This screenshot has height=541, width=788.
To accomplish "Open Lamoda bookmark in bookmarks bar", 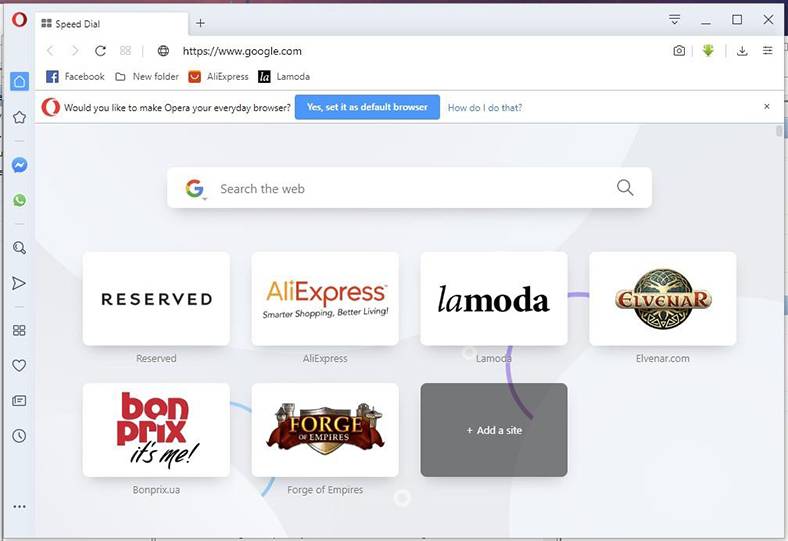I will click(284, 76).
